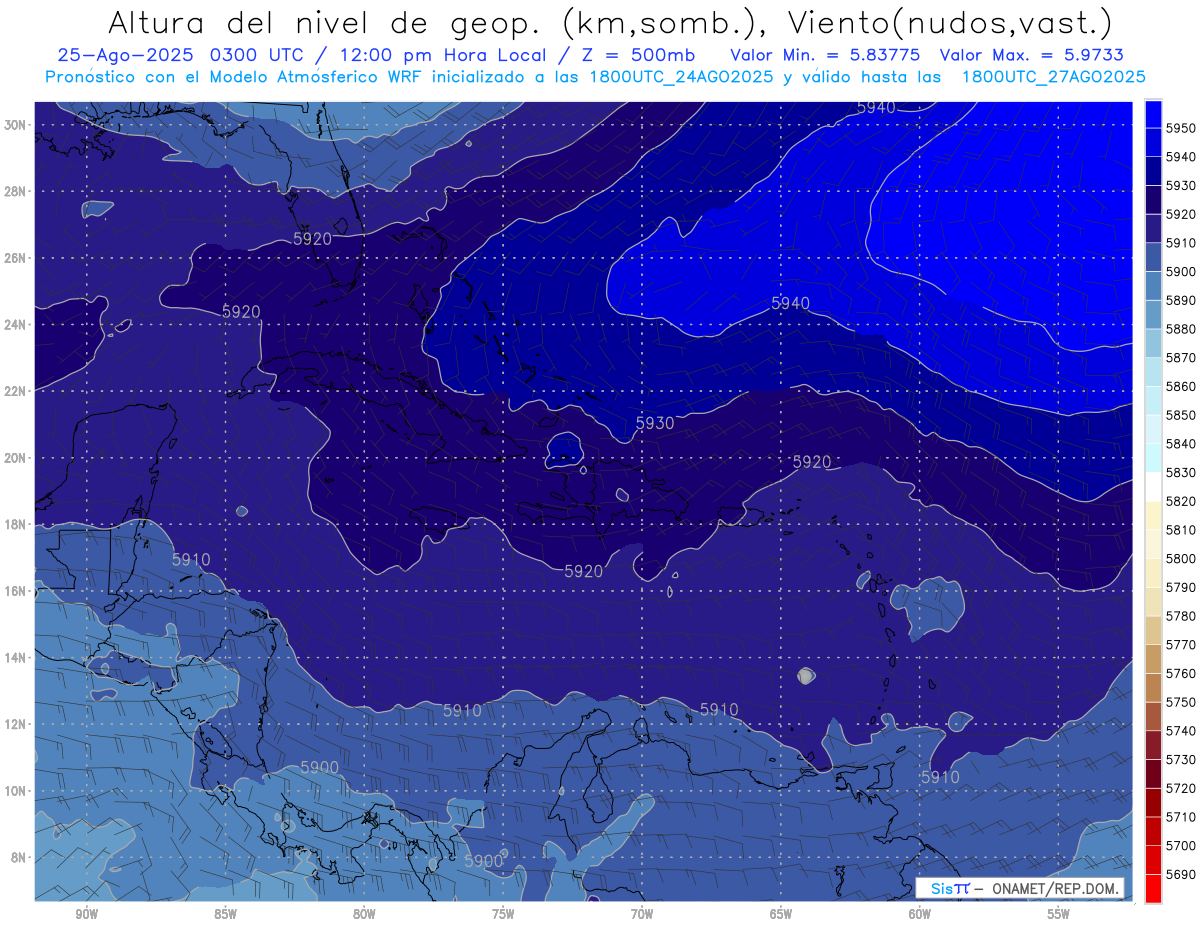Click the colorbar swatch above the 5950 tick
The image size is (1200, 927).
click(x=1153, y=114)
